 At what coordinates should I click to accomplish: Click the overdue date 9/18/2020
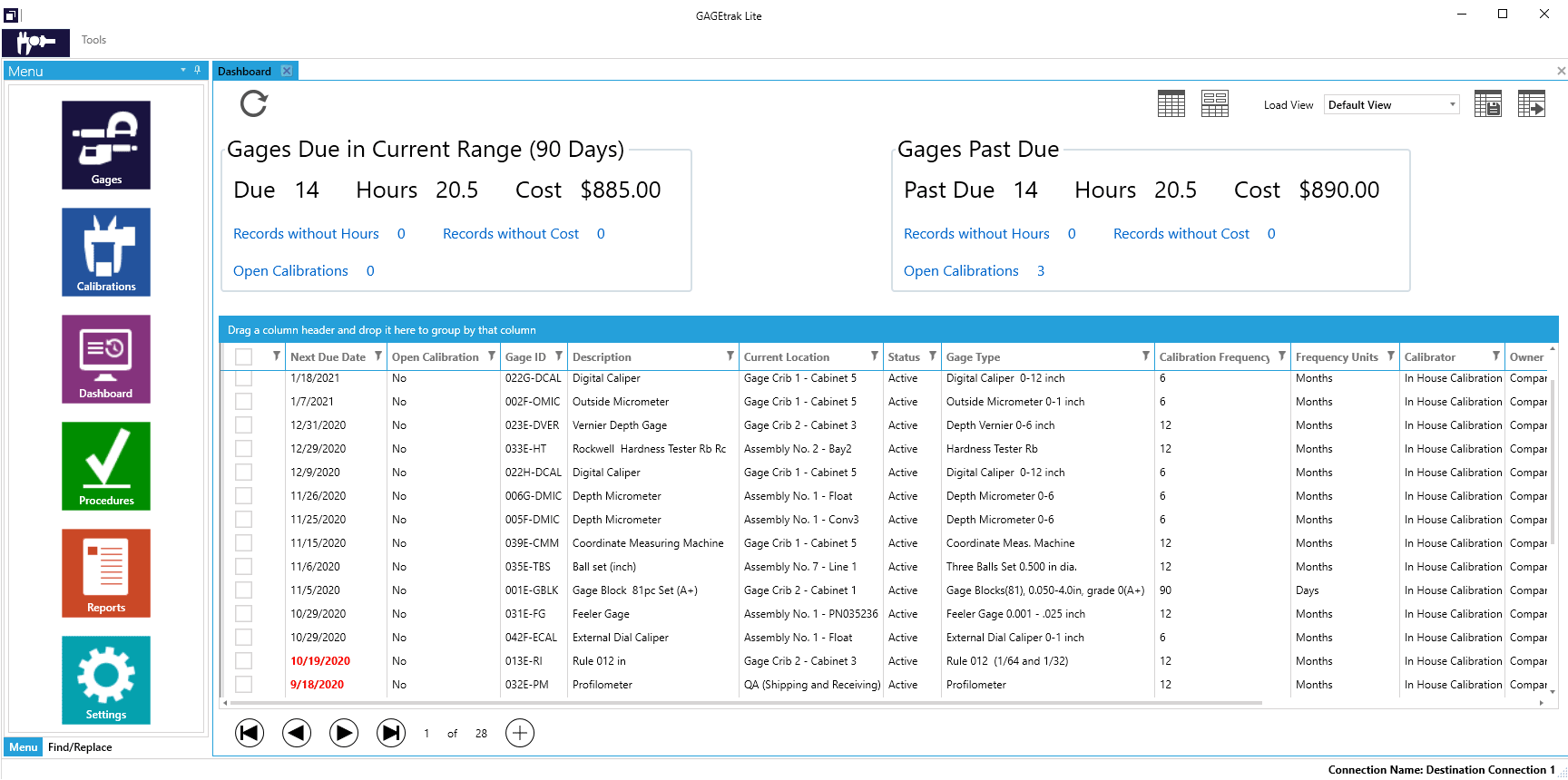(x=317, y=685)
